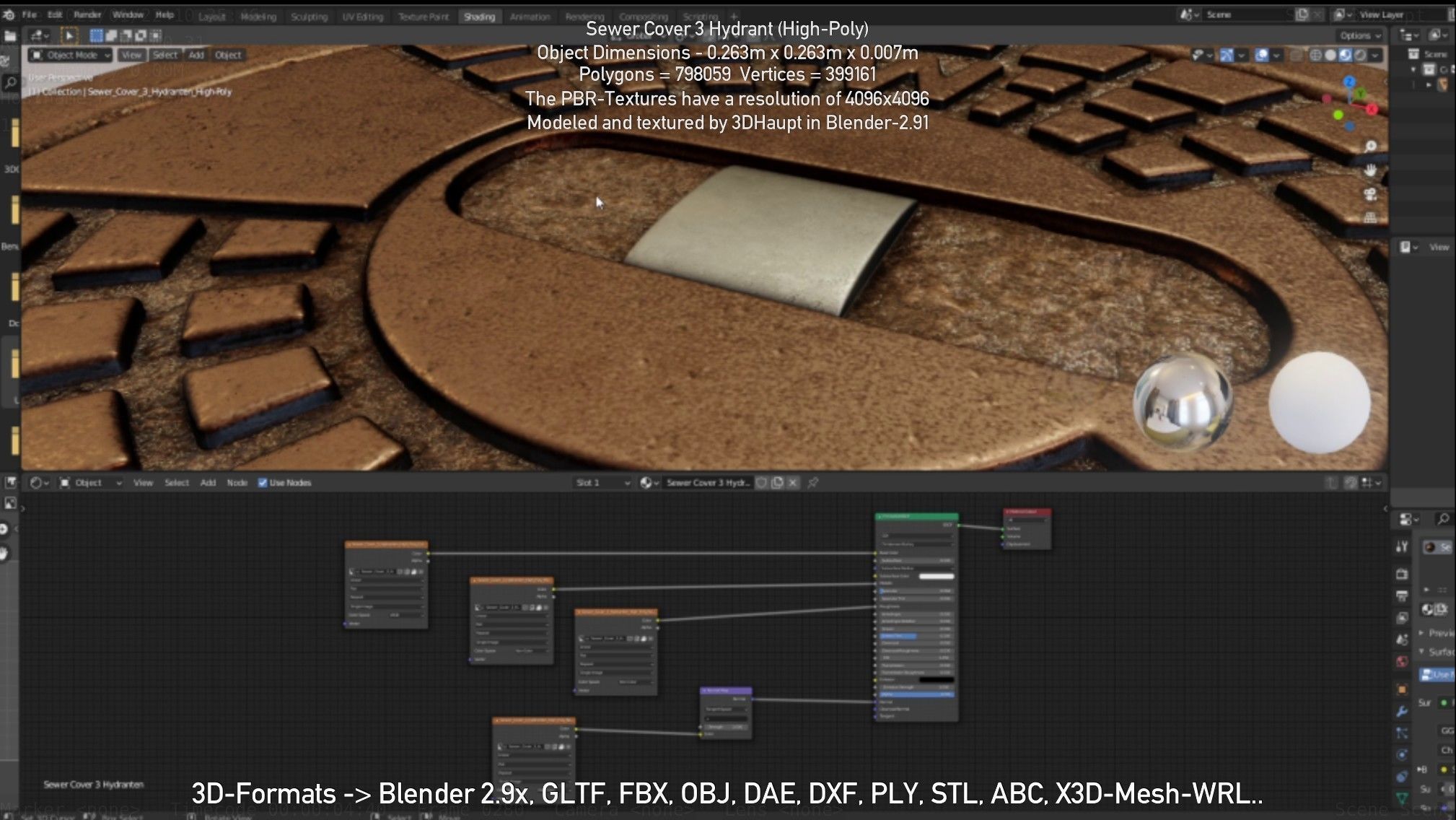
Task: Toggle the camera view icon
Action: [x=1370, y=194]
